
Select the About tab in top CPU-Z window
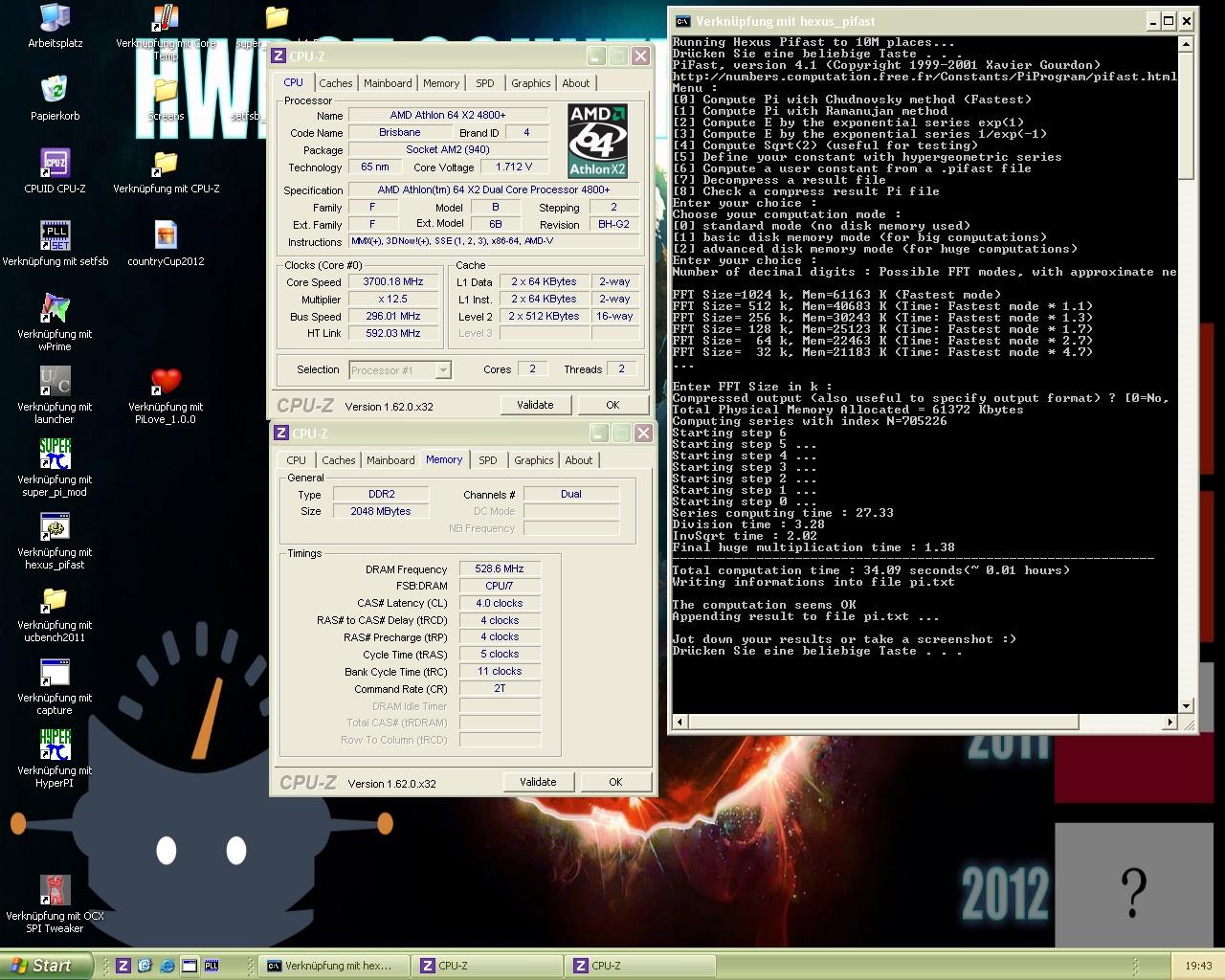click(x=576, y=83)
